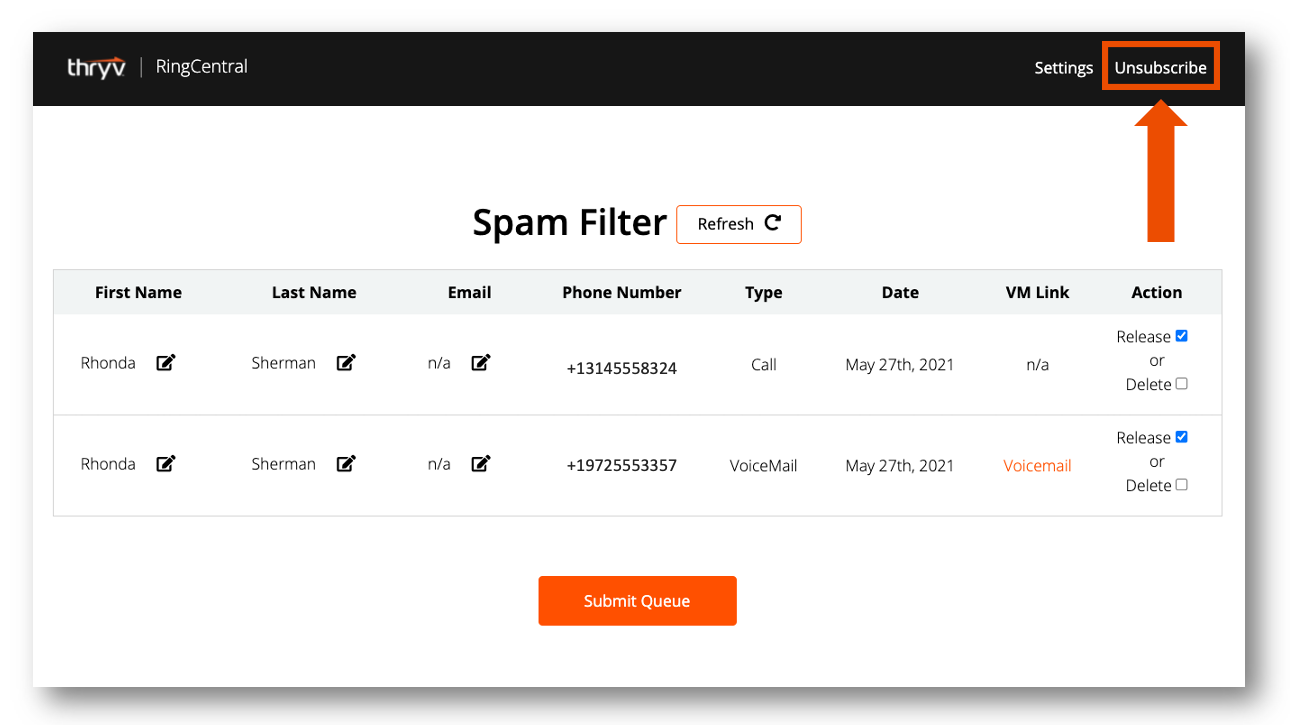
Task: Select phone number +19725553357
Action: coord(621,466)
